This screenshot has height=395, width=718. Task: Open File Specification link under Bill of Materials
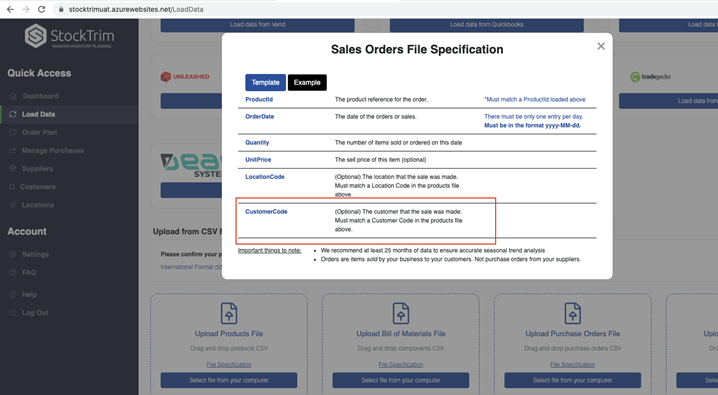(x=401, y=365)
